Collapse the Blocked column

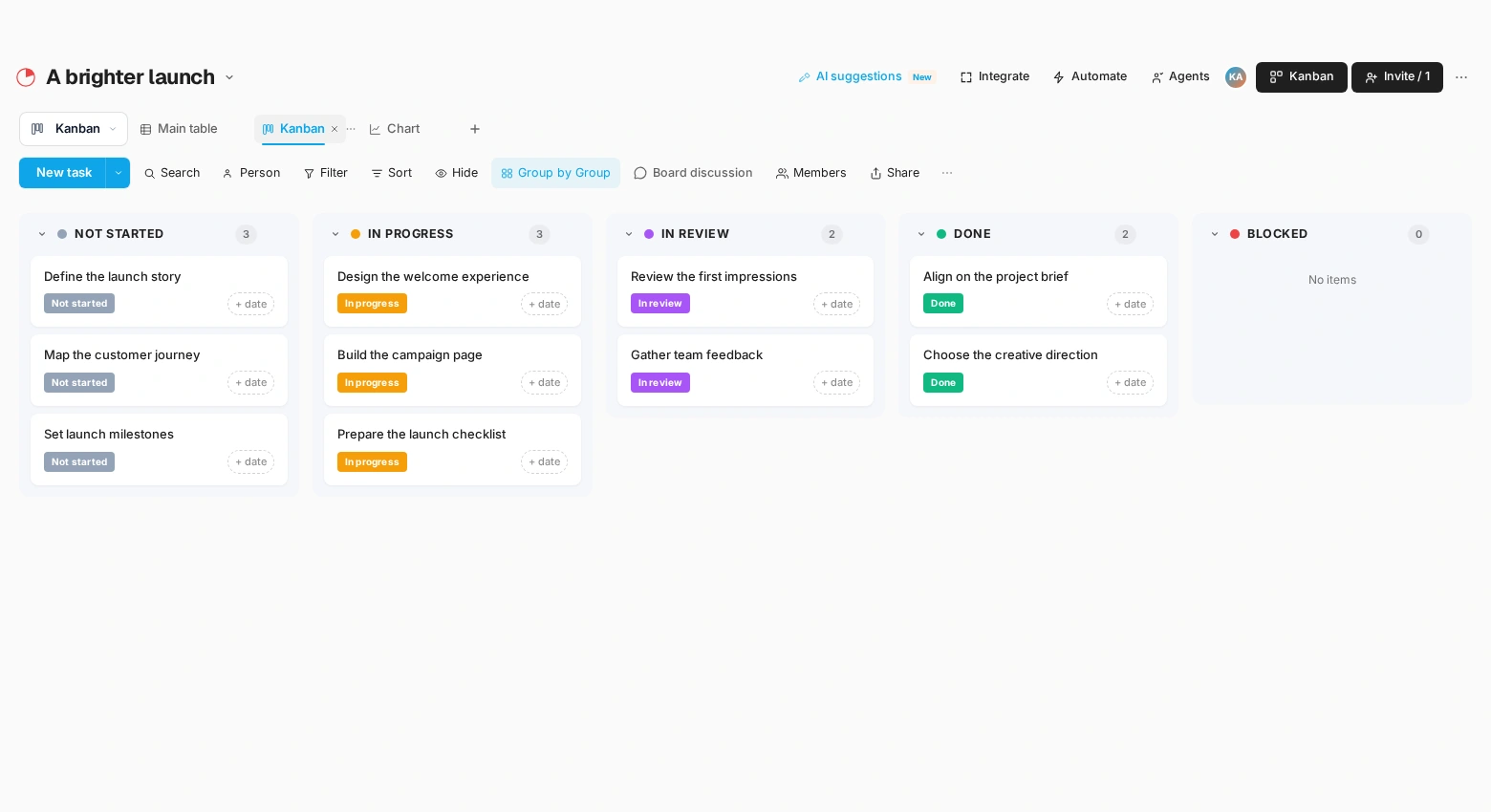(x=1215, y=234)
